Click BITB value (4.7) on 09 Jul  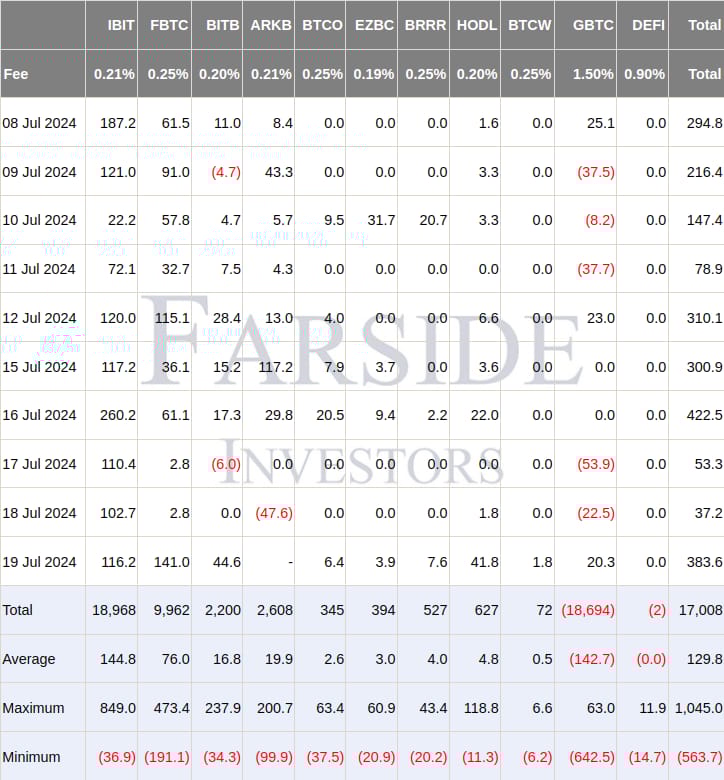point(226,172)
